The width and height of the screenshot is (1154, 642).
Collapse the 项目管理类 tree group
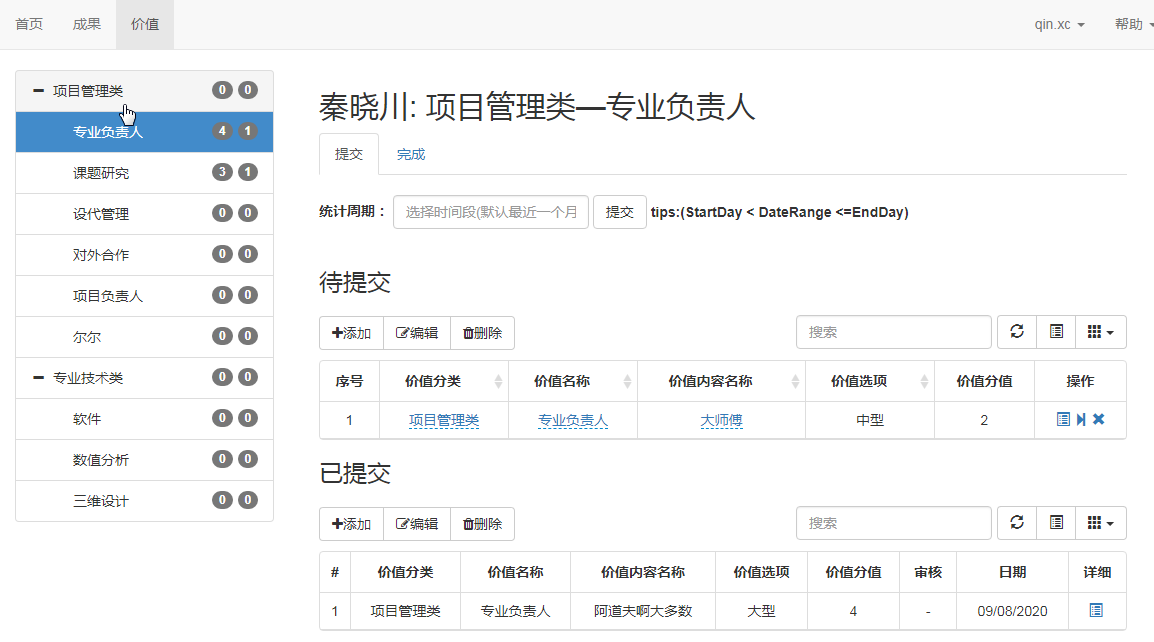(39, 91)
